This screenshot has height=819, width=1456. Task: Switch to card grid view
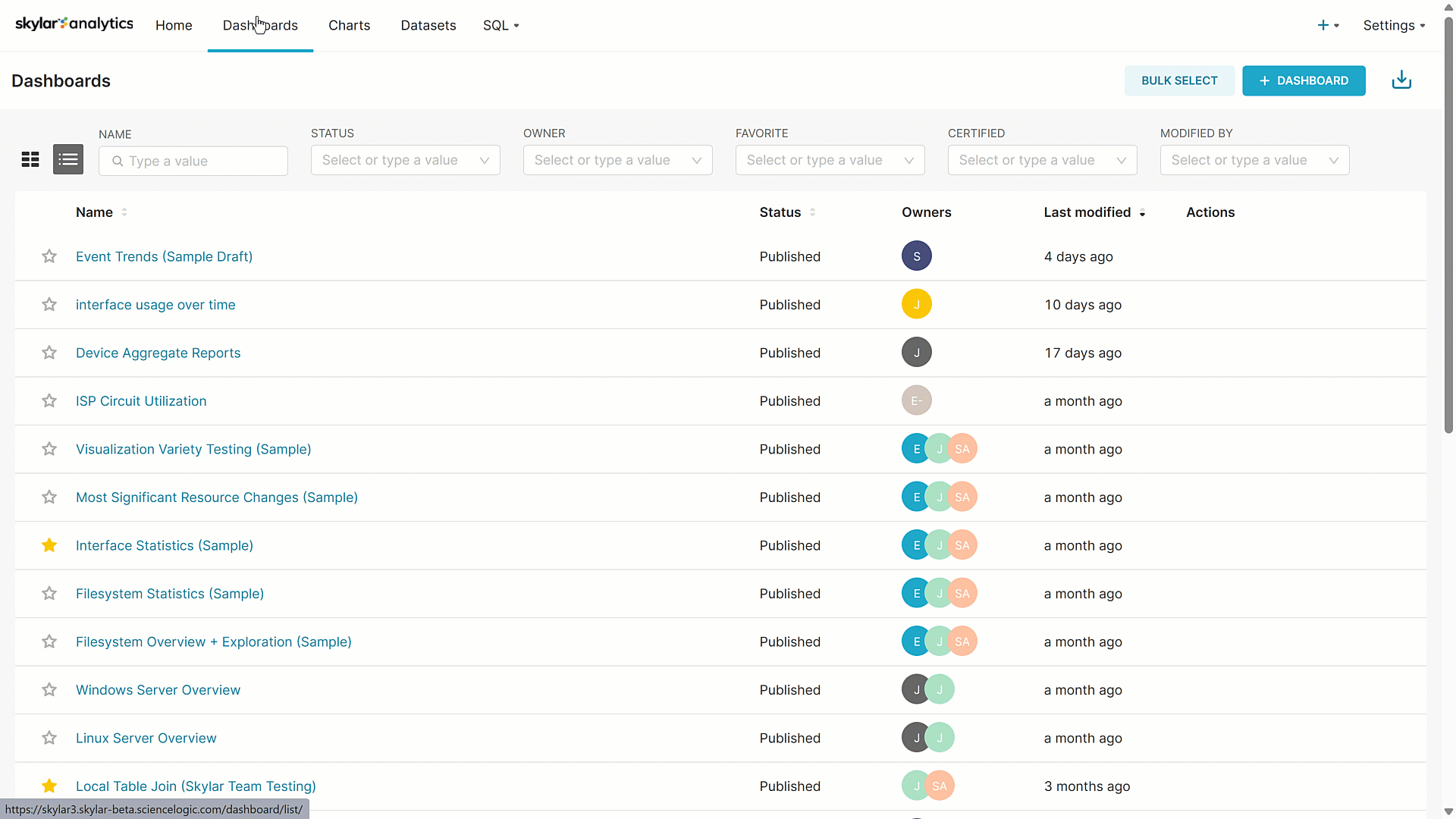pos(30,159)
